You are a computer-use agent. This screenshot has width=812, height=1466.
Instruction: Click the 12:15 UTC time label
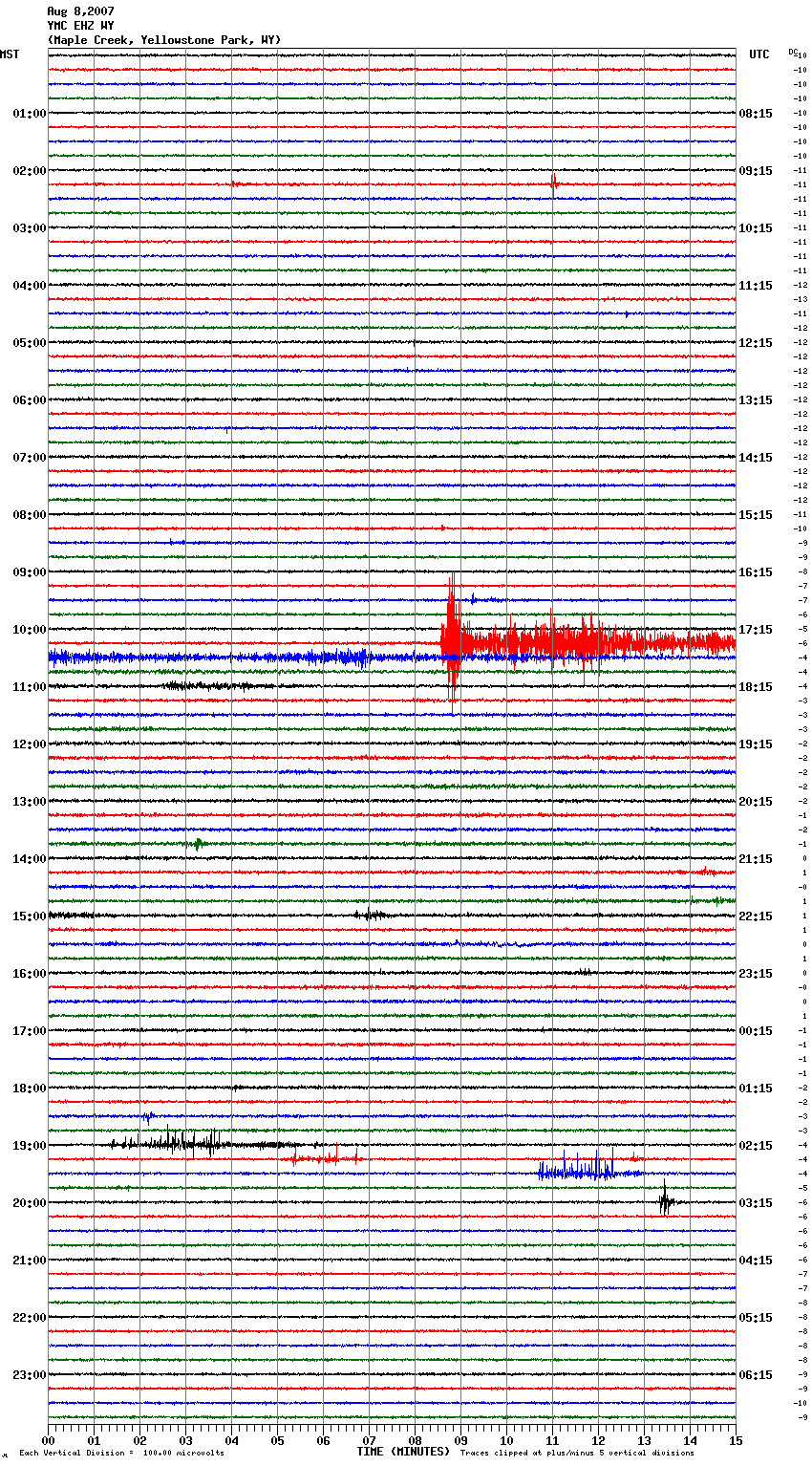[756, 343]
